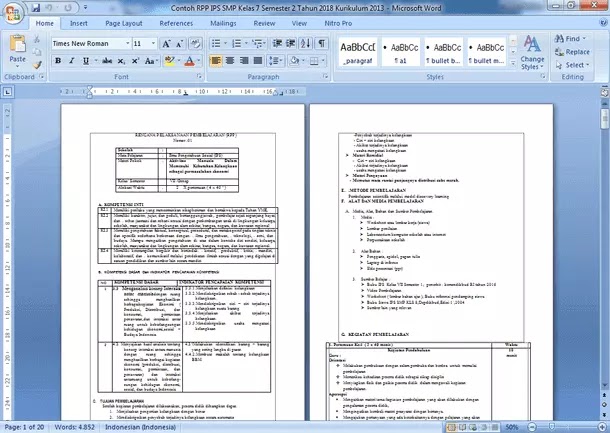The image size is (610, 433).
Task: Click Find in Editing group
Action: tap(570, 39)
